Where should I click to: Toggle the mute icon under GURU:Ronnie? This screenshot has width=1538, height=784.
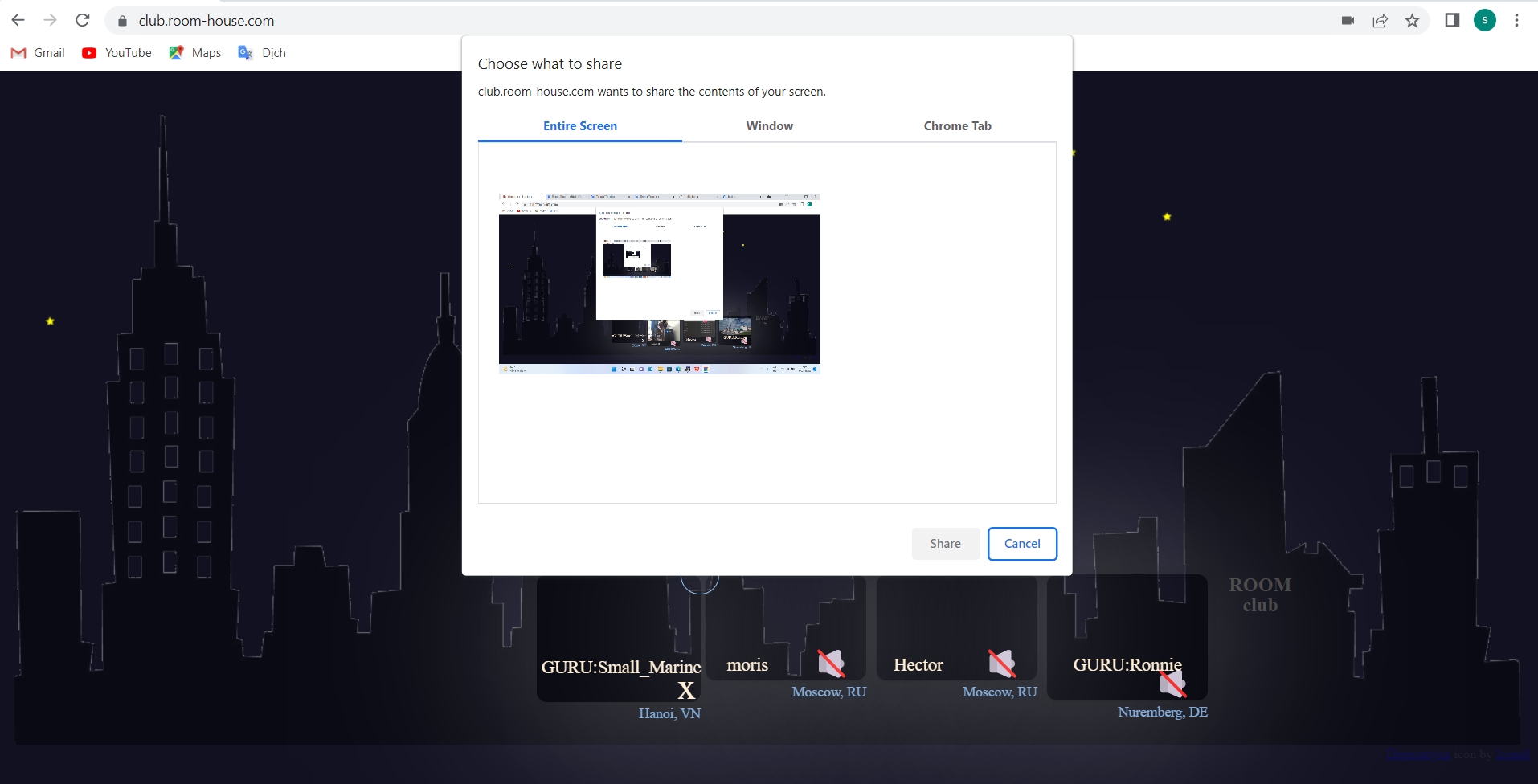tap(1172, 684)
